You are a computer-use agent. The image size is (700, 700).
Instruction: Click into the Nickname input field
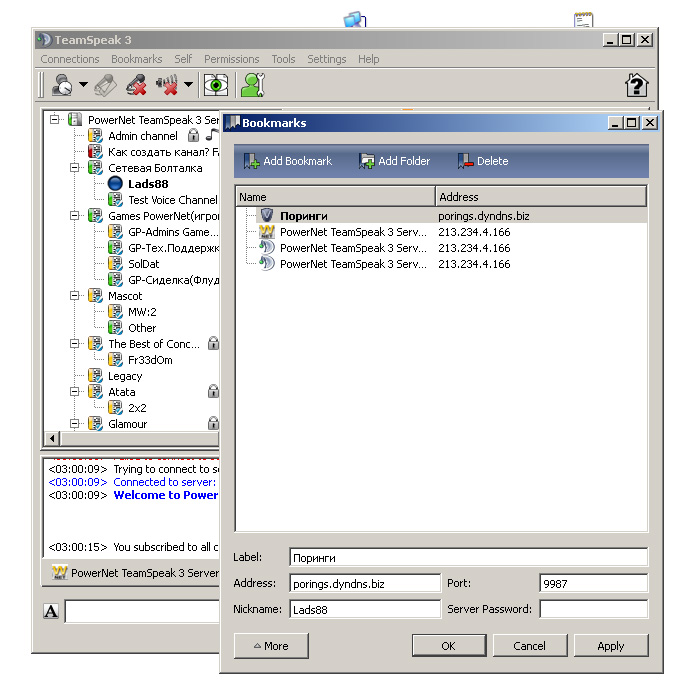[365, 609]
